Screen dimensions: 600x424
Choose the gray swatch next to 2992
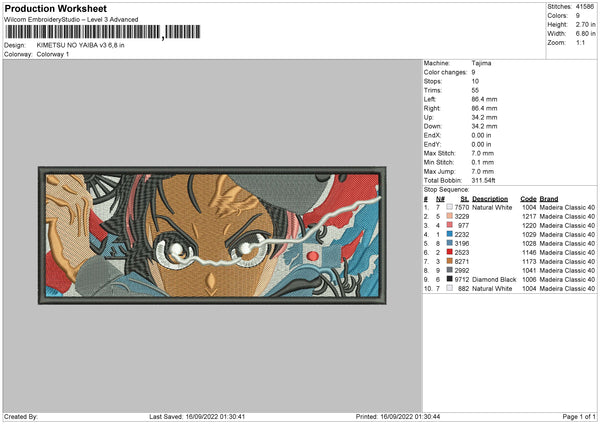[x=449, y=270]
